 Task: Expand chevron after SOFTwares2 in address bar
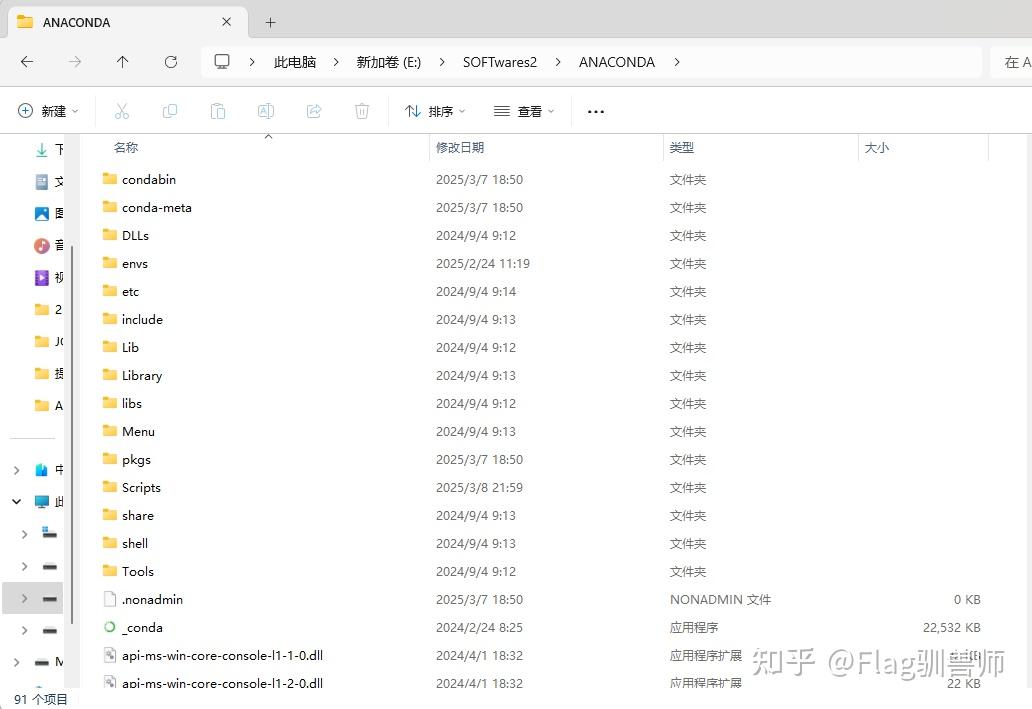coord(558,62)
